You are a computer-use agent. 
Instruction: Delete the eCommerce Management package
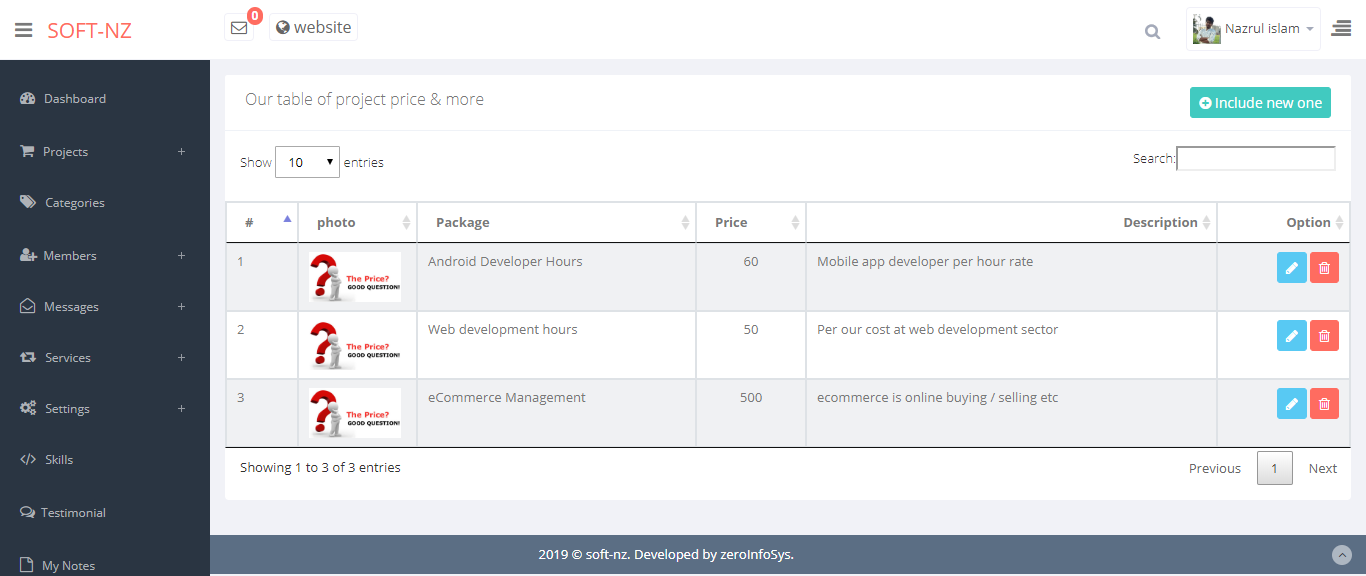click(x=1324, y=403)
